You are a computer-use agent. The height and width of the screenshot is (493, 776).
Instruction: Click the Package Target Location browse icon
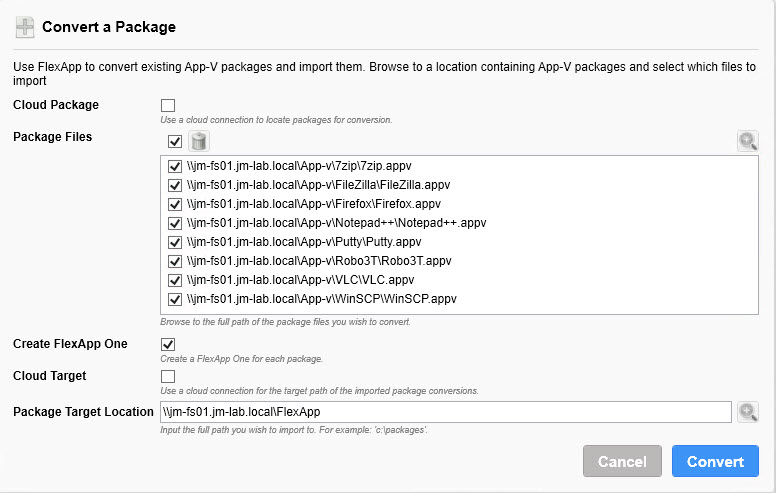pyautogui.click(x=747, y=411)
